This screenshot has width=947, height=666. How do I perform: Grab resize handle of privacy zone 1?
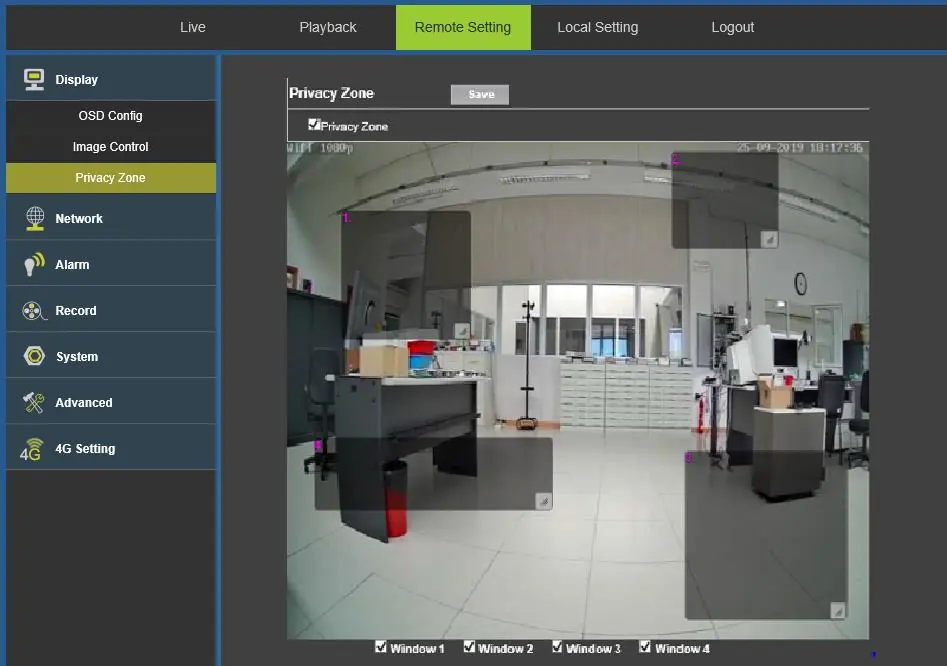(x=462, y=330)
